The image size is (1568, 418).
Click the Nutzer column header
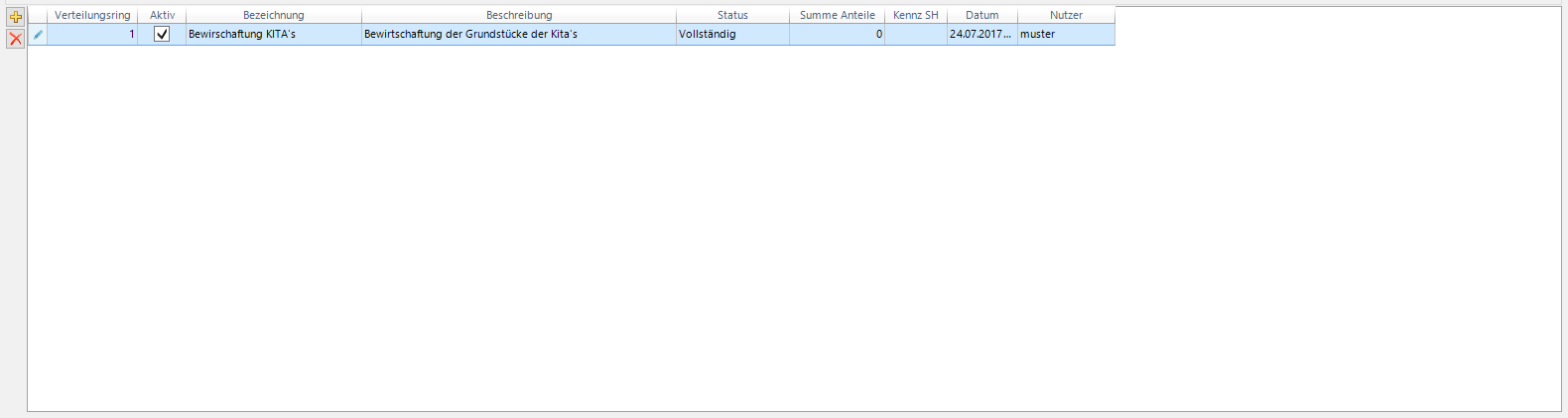1066,15
